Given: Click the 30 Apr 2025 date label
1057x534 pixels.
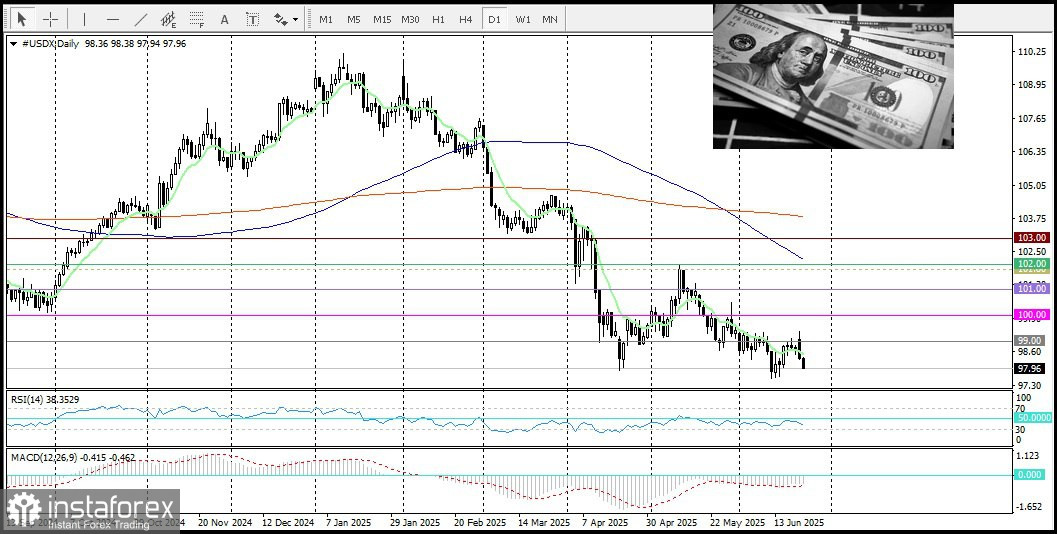Looking at the screenshot, I should (671, 523).
